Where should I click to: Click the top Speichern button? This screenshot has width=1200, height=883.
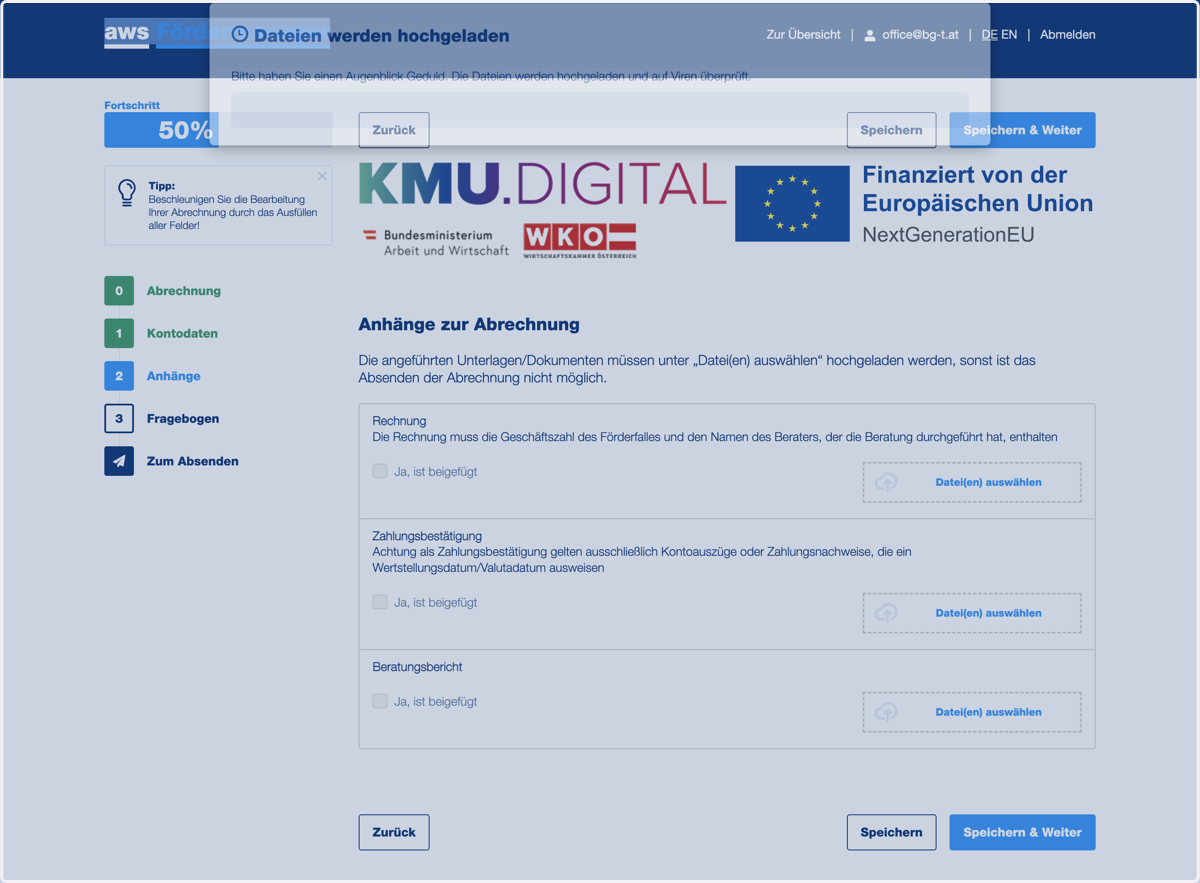click(x=892, y=130)
